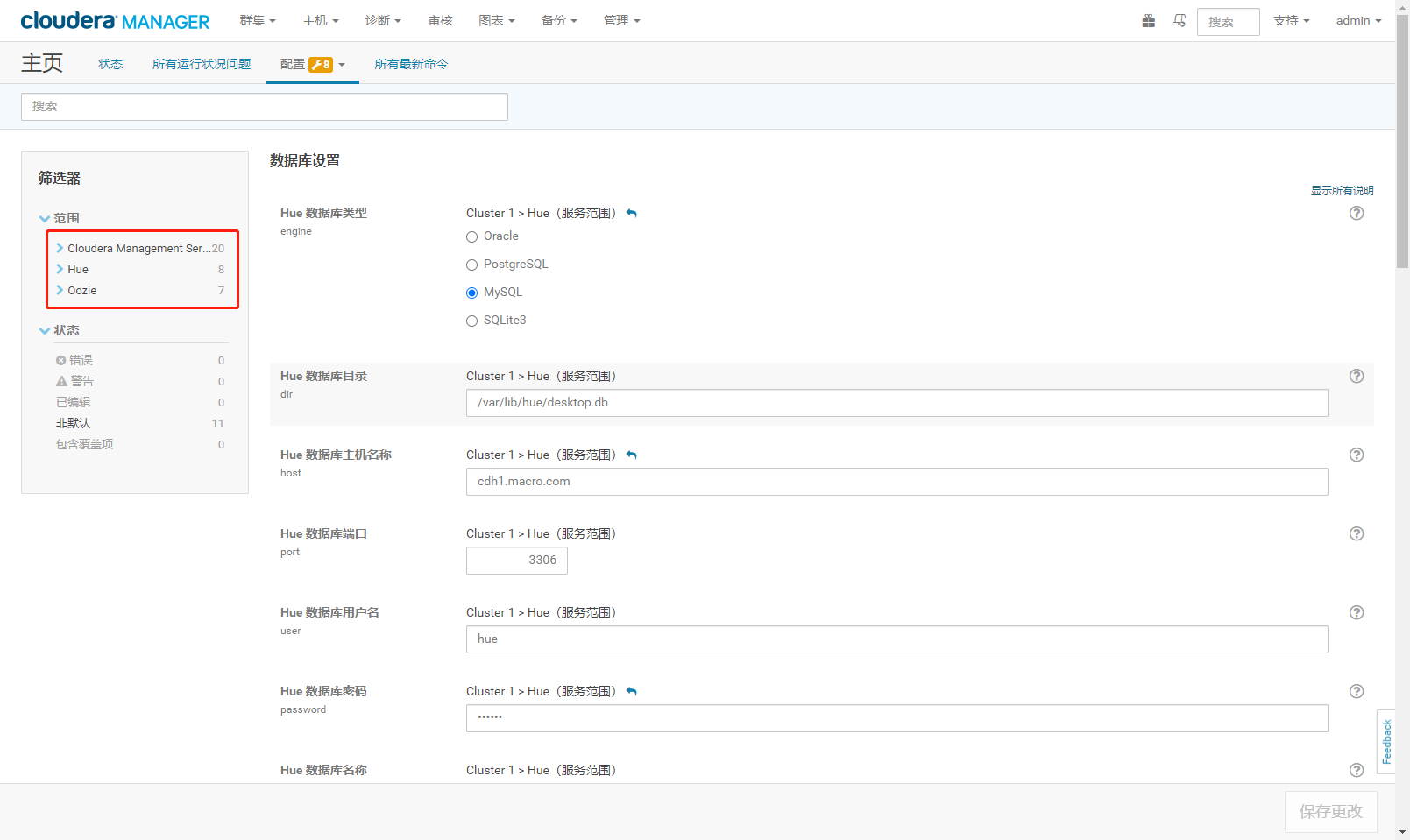Click the Hue database password field

pyautogui.click(x=896, y=718)
